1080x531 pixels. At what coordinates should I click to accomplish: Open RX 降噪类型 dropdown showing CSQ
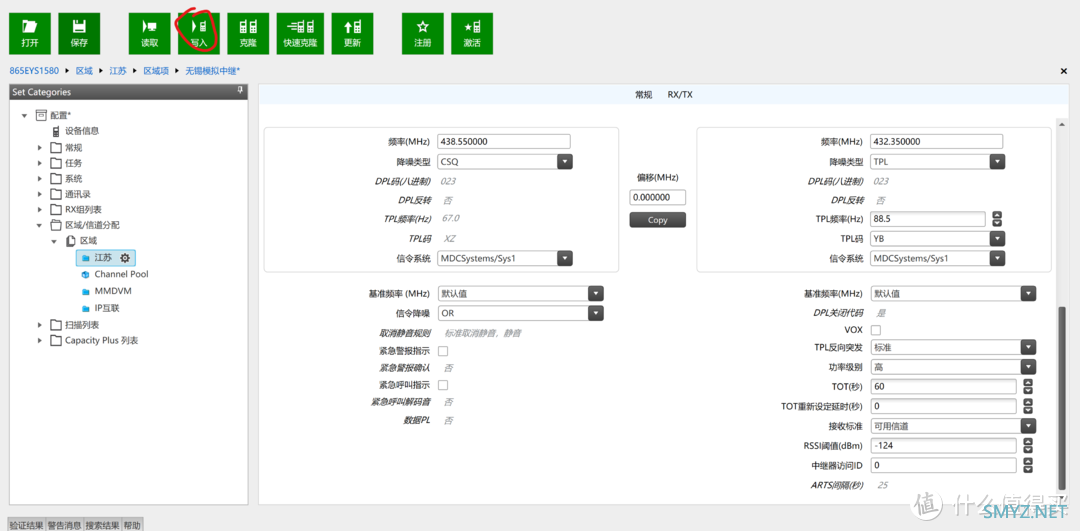(565, 162)
